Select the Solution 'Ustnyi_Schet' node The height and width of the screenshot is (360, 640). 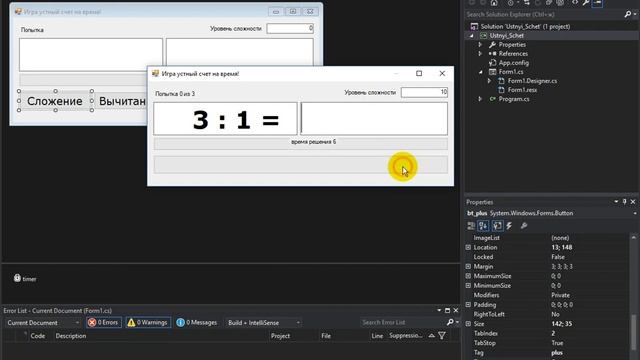(x=525, y=27)
